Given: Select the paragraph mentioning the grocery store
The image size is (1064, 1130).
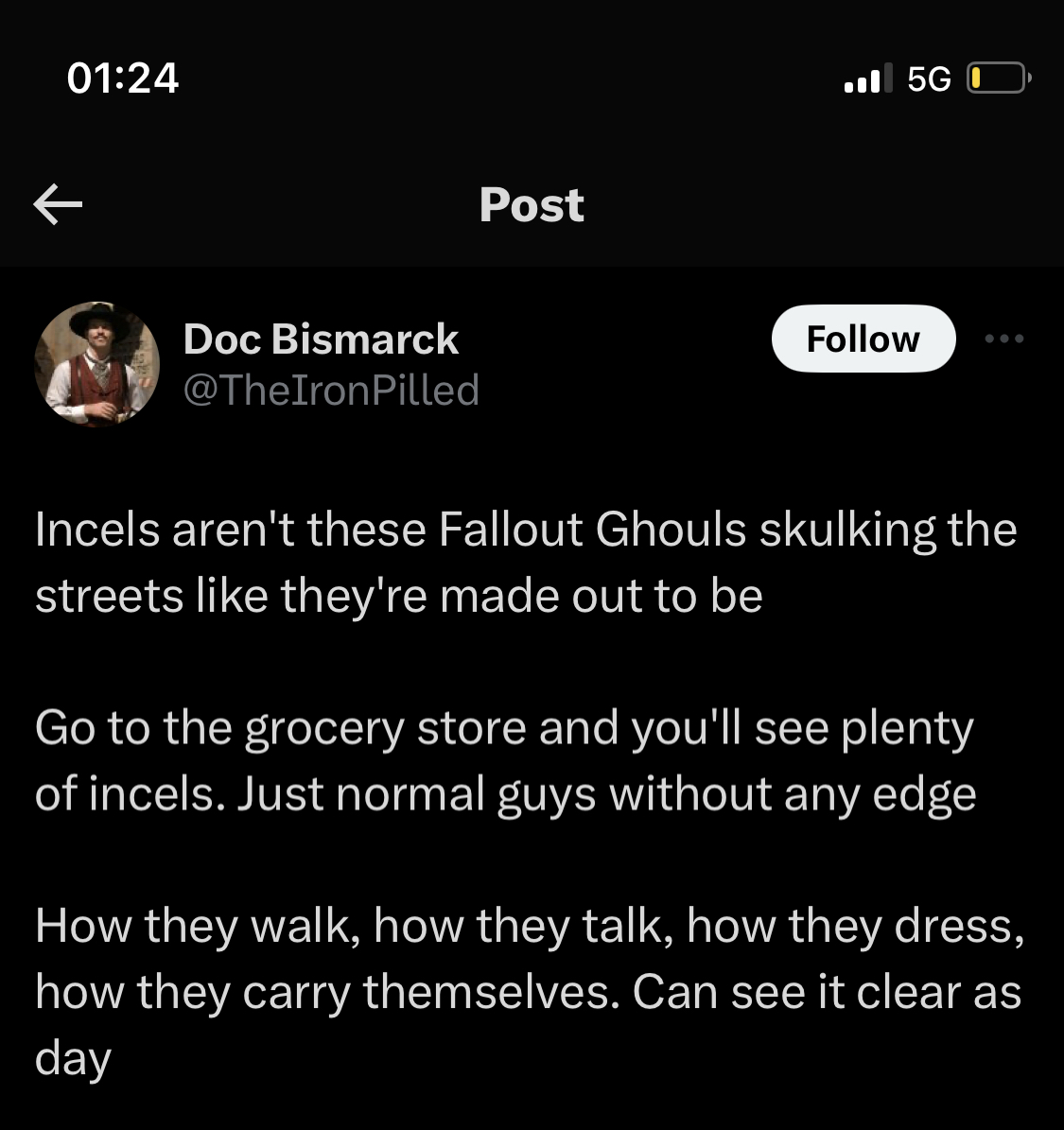Looking at the screenshot, I should click(x=505, y=761).
